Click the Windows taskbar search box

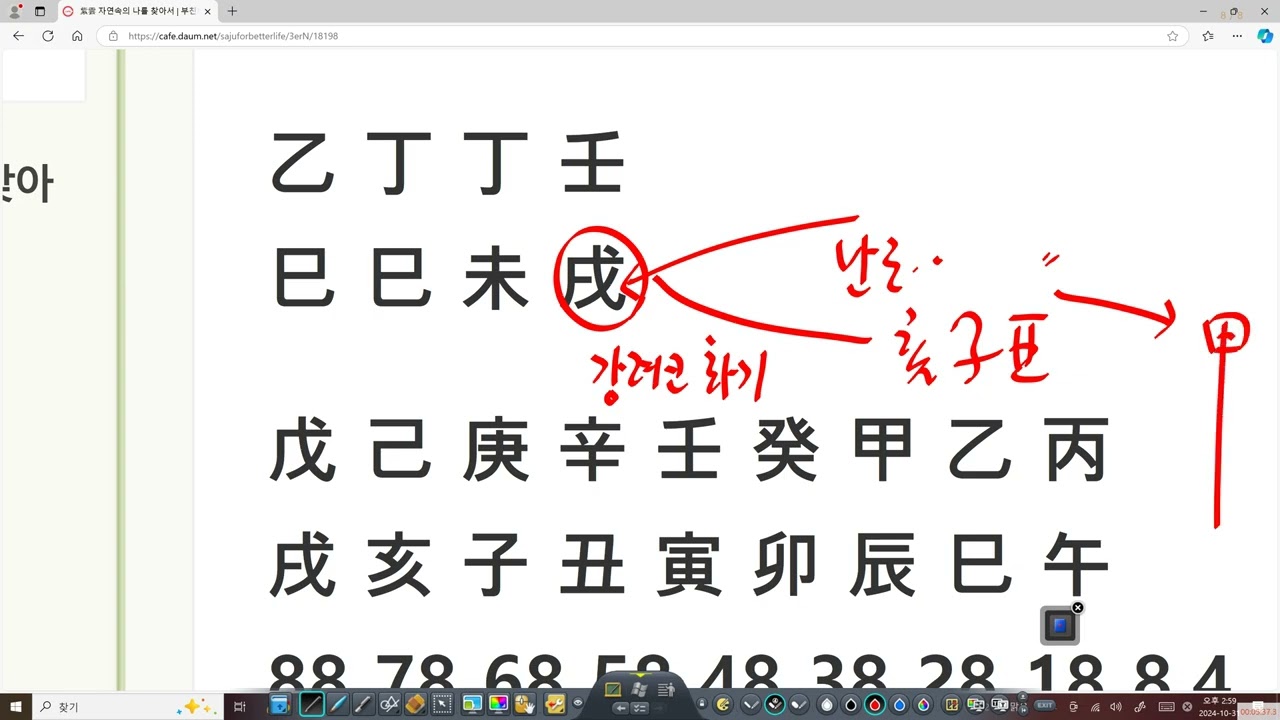pos(128,706)
